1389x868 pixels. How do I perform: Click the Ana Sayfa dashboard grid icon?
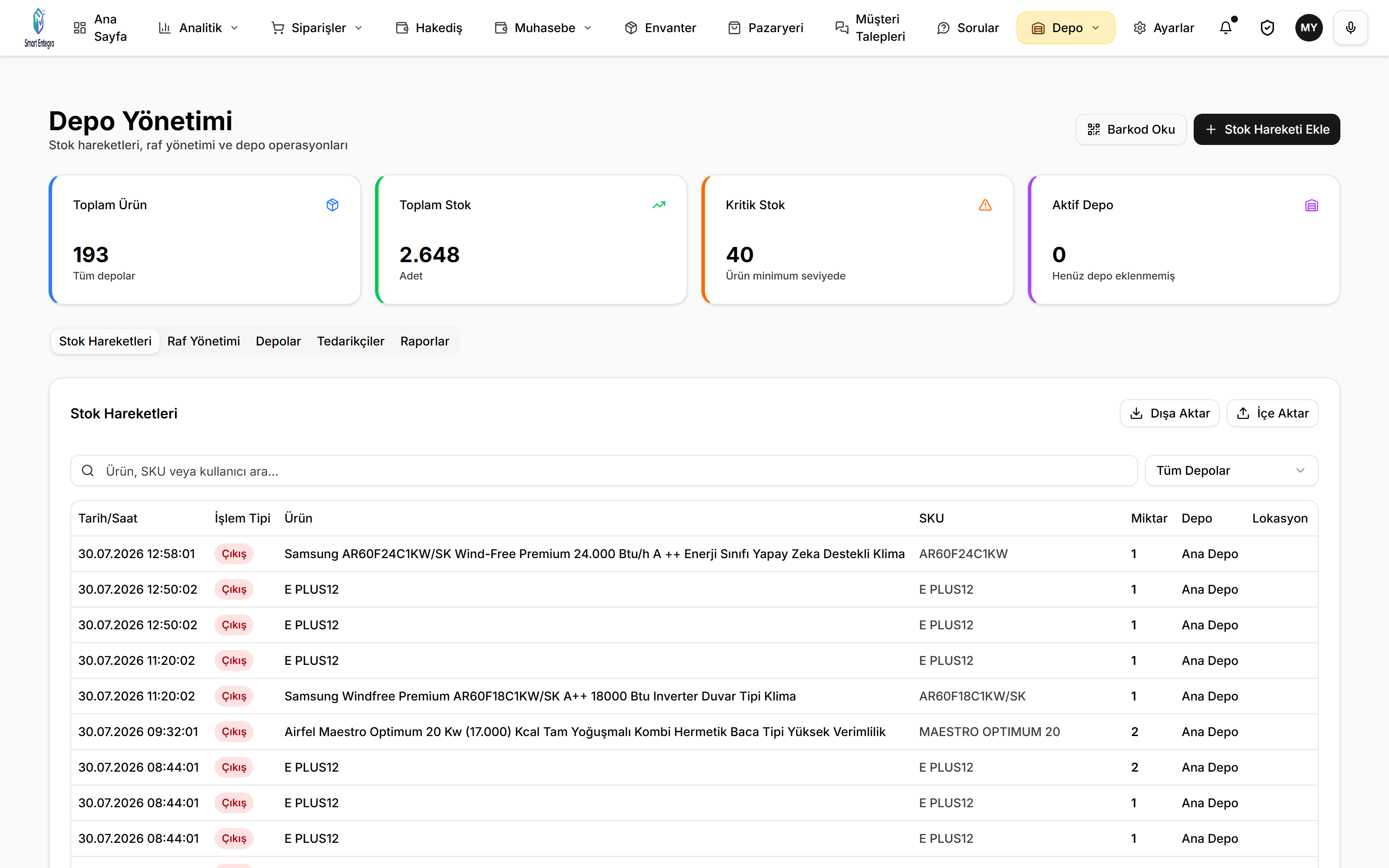80,27
